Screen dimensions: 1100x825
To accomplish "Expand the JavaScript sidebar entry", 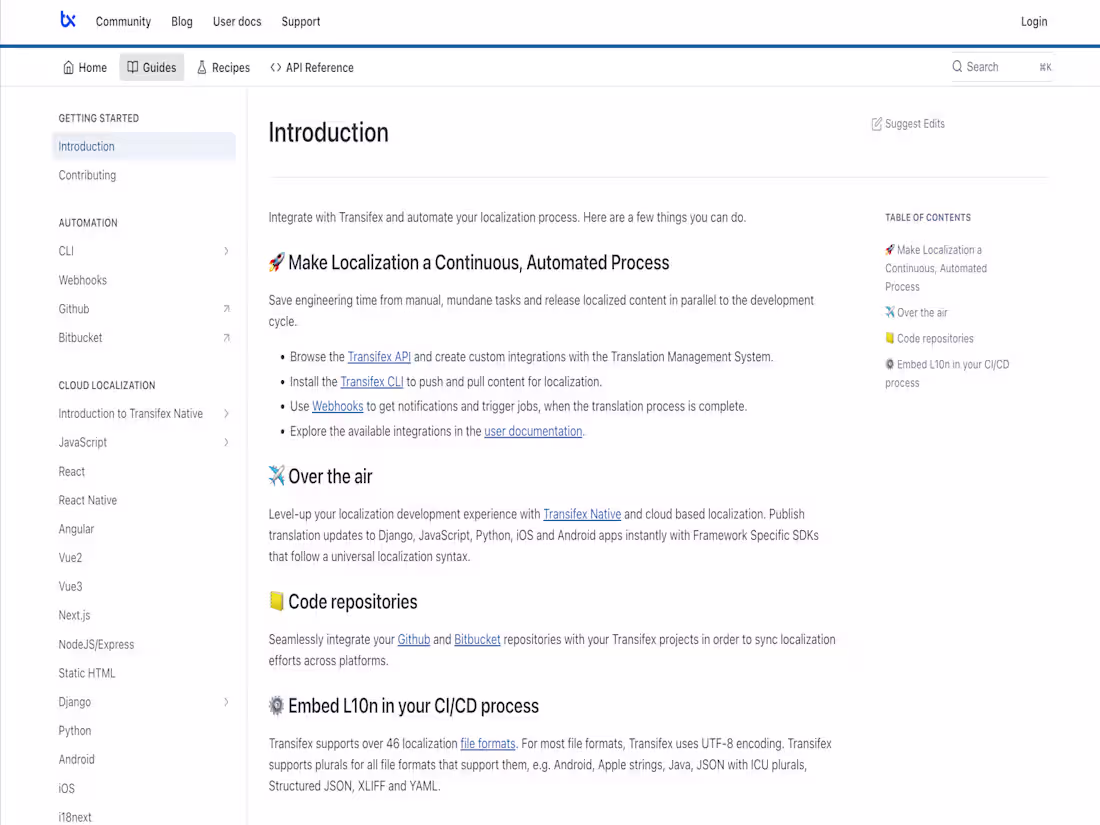I will 225,442.
